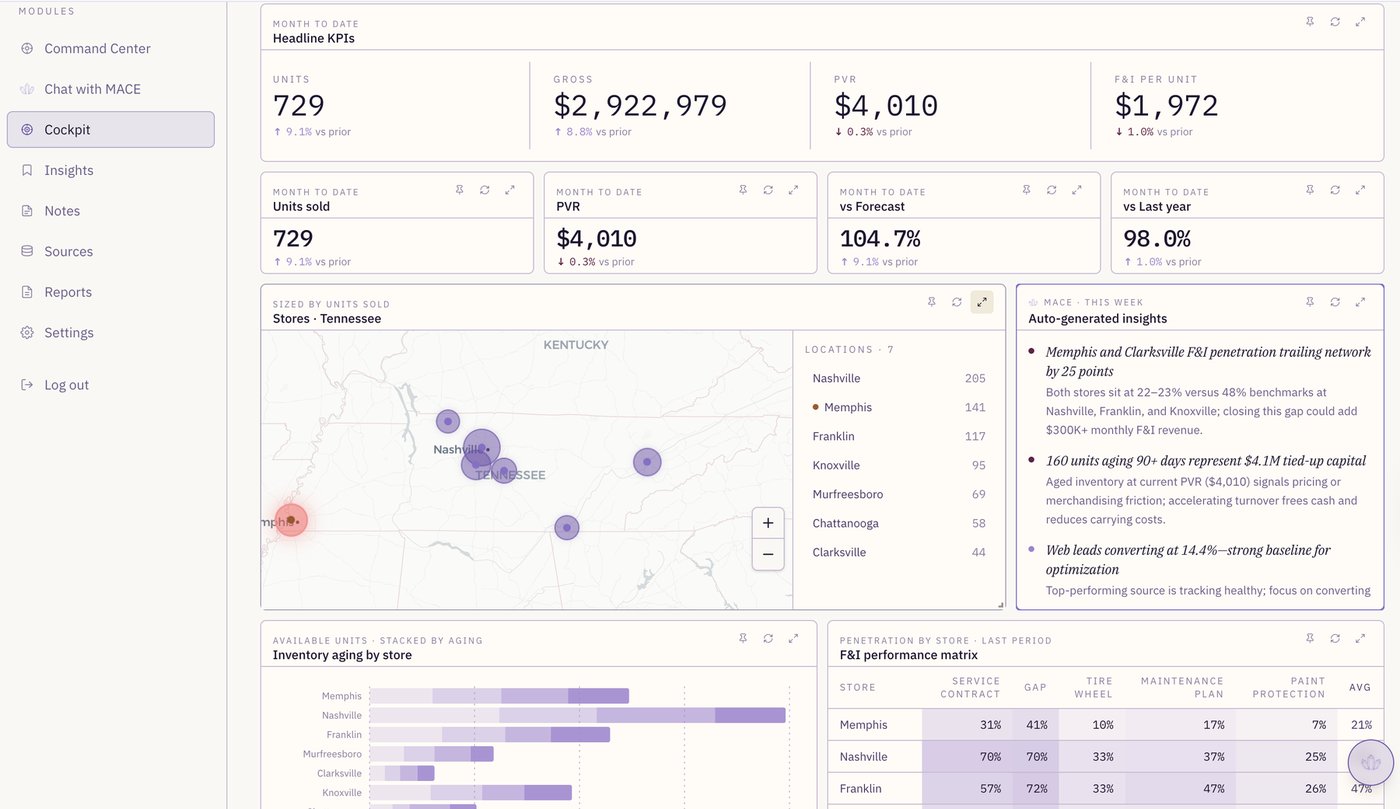Expand the Headline KPIs panel

coord(1360,22)
